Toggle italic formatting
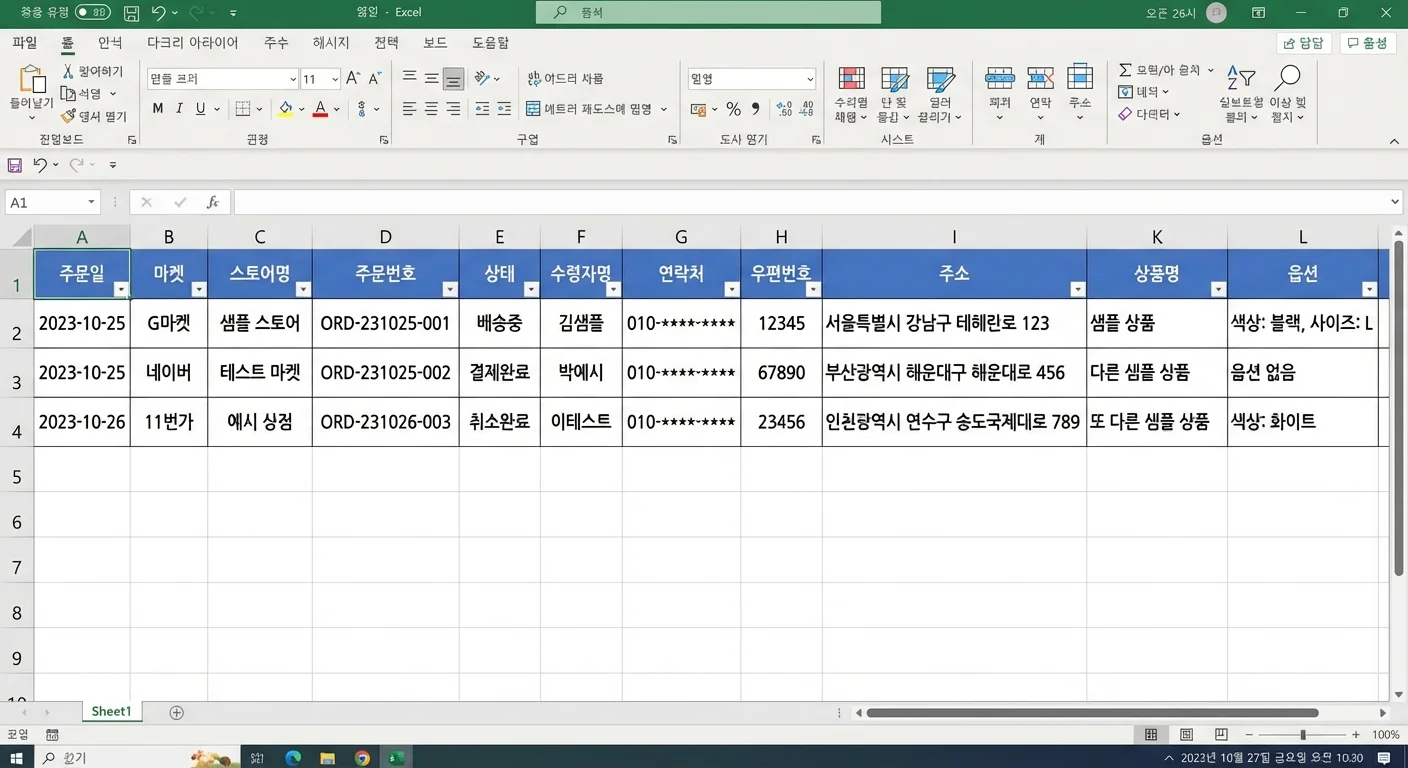Screen dimensions: 1408x768 pos(180,108)
